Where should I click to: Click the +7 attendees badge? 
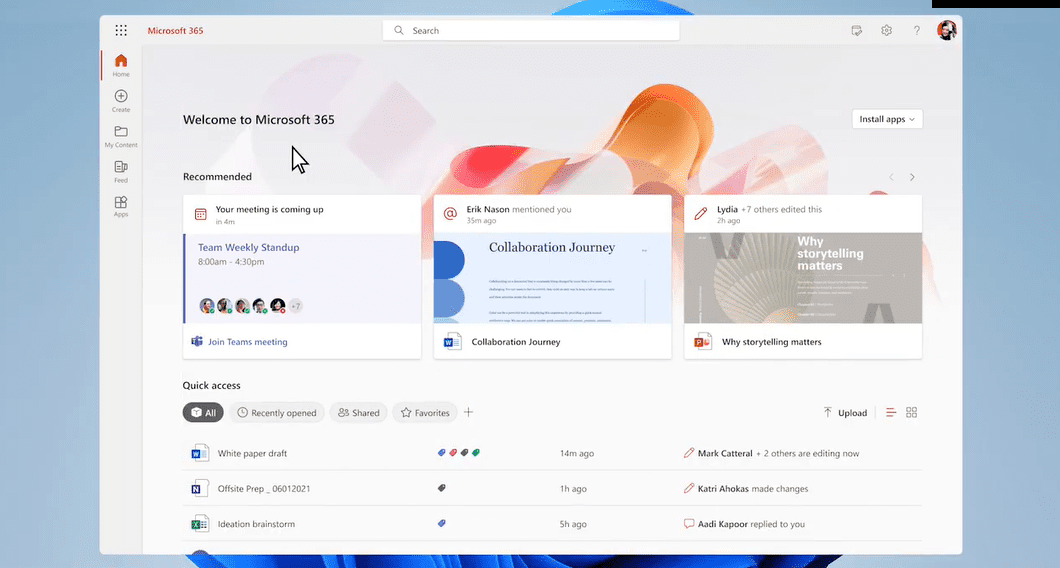click(295, 306)
